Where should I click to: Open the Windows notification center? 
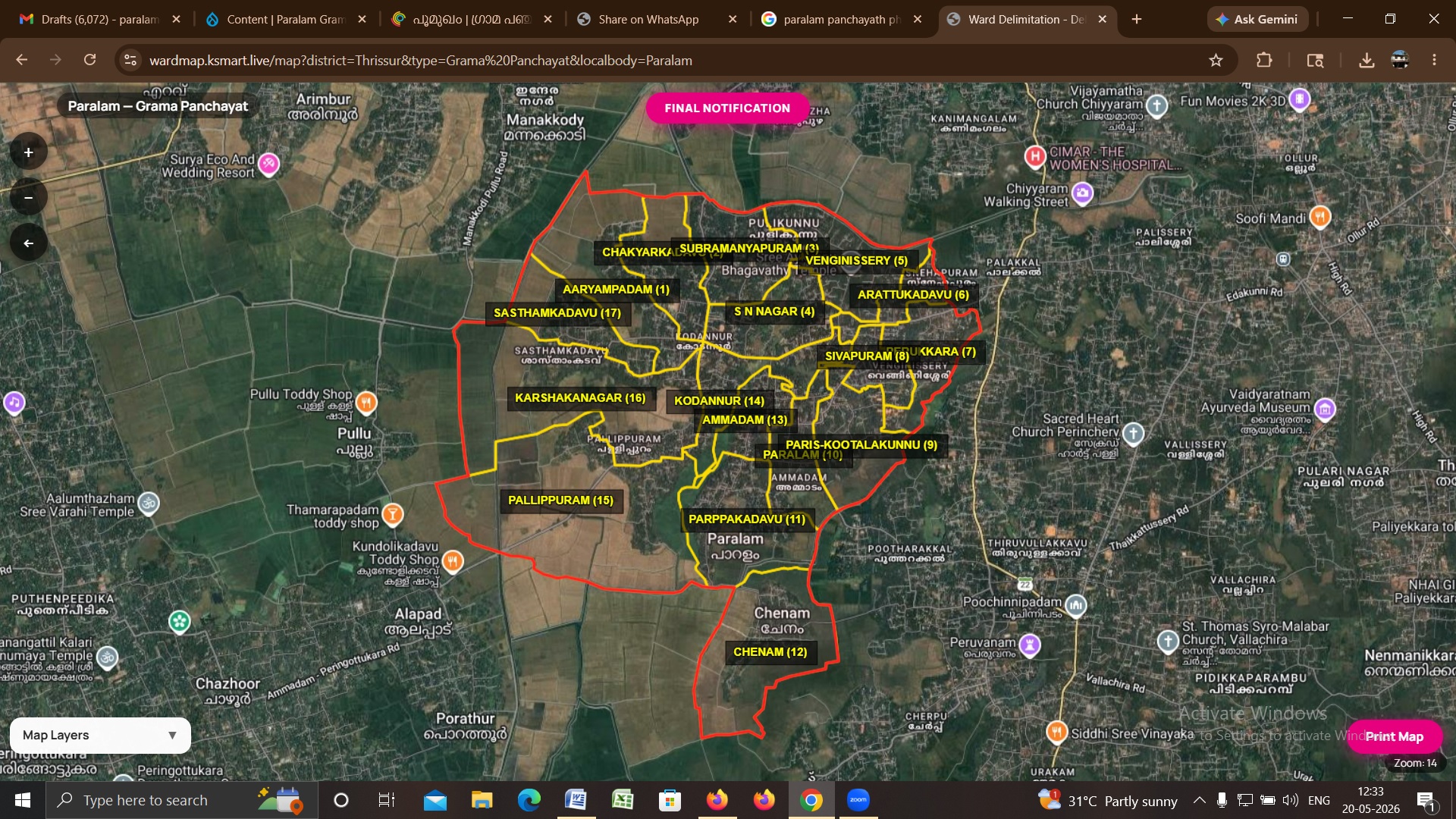(x=1426, y=800)
